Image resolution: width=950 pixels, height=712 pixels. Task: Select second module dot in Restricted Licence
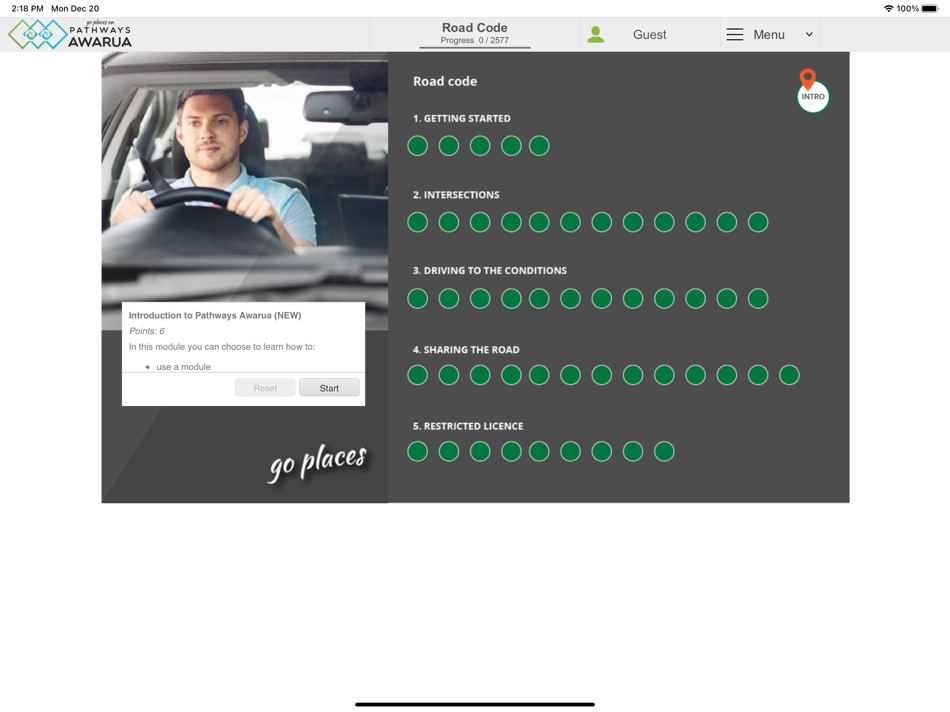(449, 451)
